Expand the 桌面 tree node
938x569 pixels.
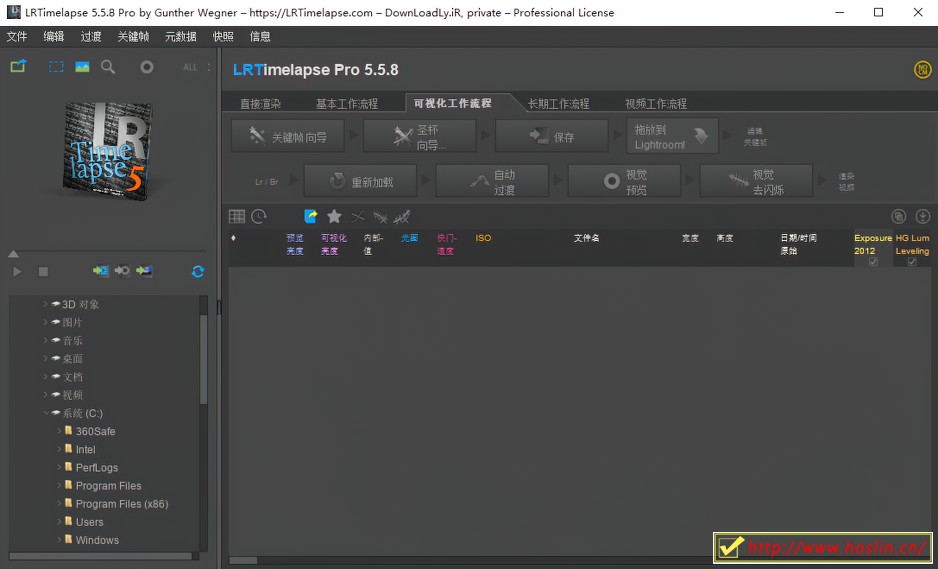(45, 358)
